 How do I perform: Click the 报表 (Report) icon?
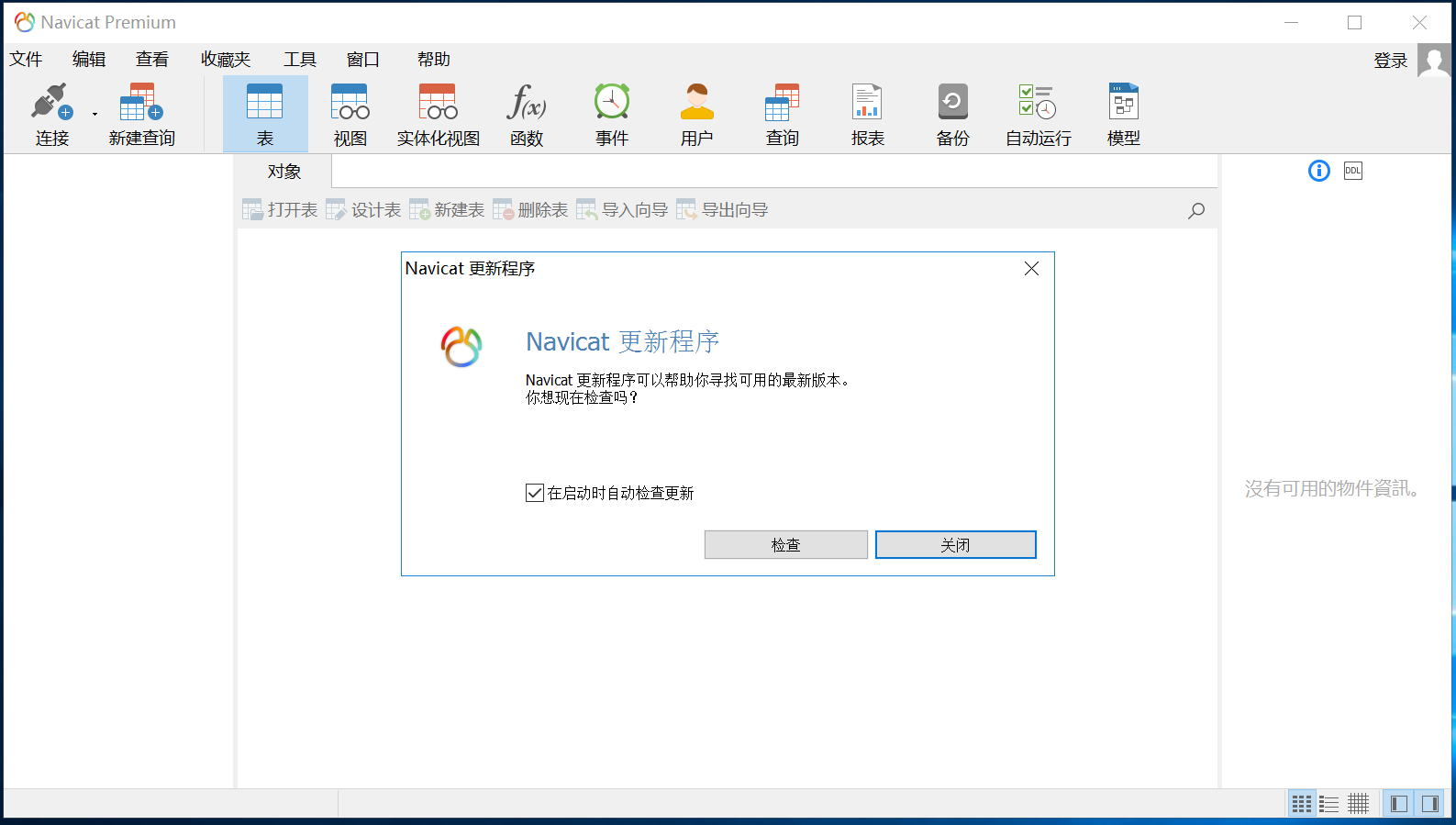[x=867, y=114]
